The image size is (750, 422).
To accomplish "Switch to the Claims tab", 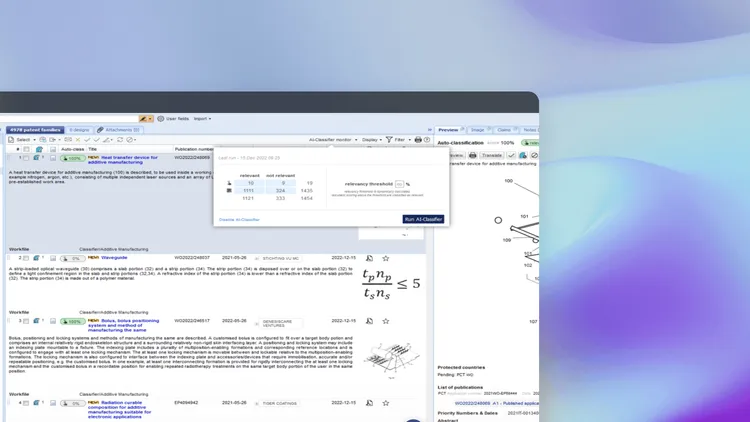I will pyautogui.click(x=505, y=130).
